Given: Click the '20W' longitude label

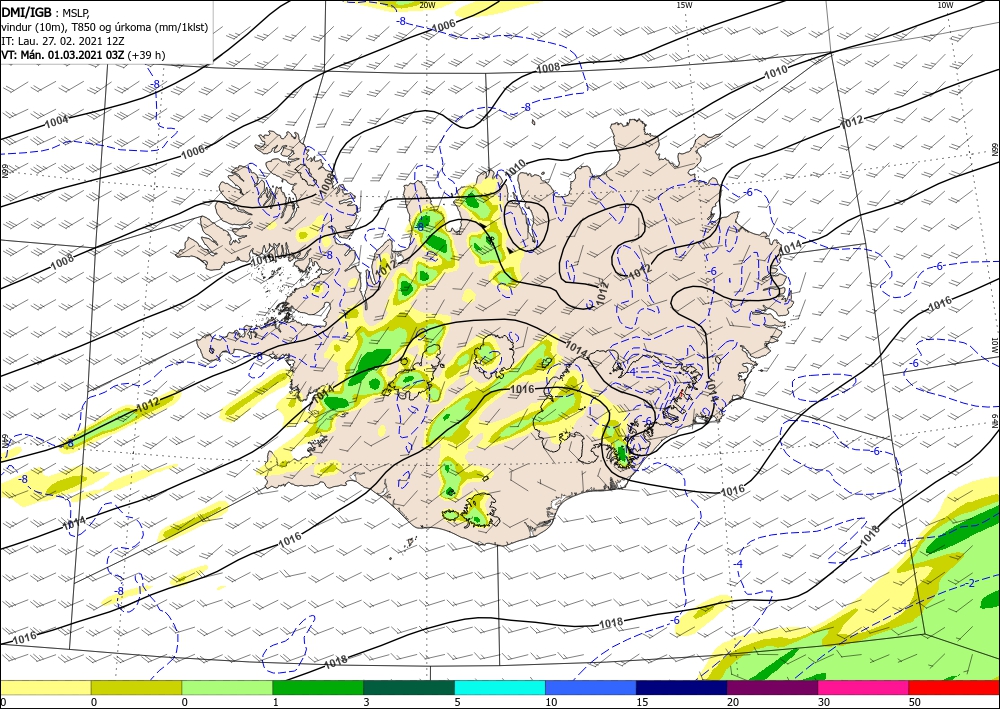Looking at the screenshot, I should click(427, 5).
